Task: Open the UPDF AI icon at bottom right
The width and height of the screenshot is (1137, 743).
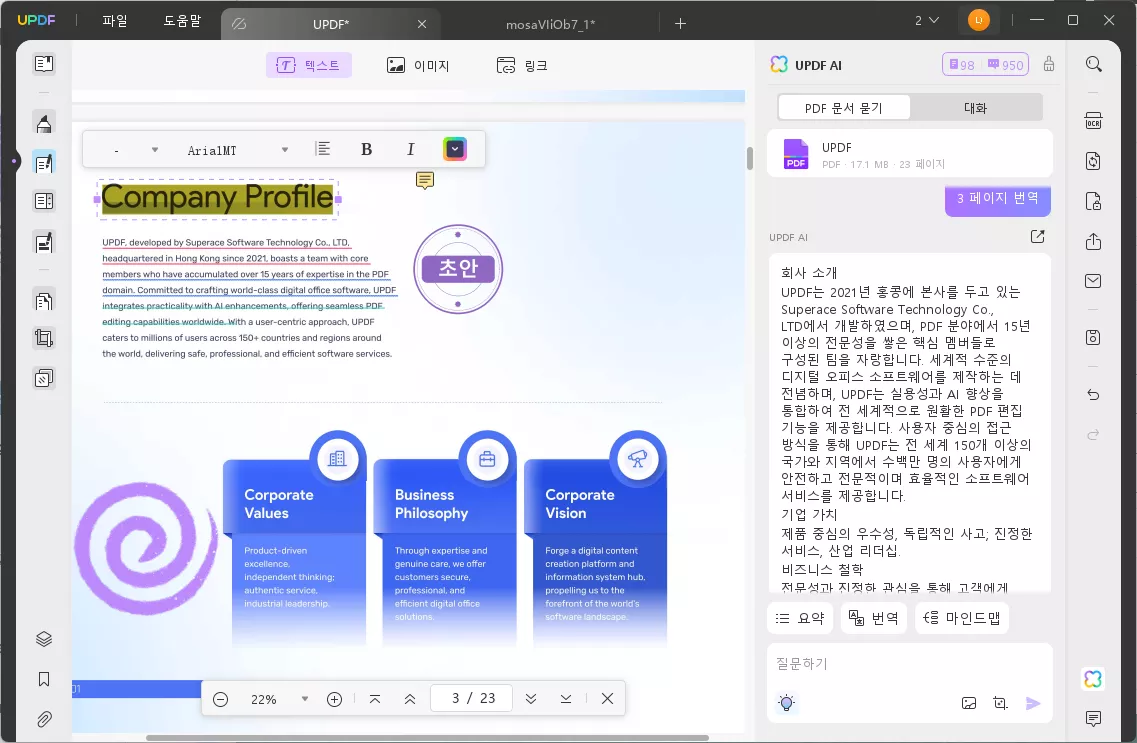Action: pos(1092,679)
